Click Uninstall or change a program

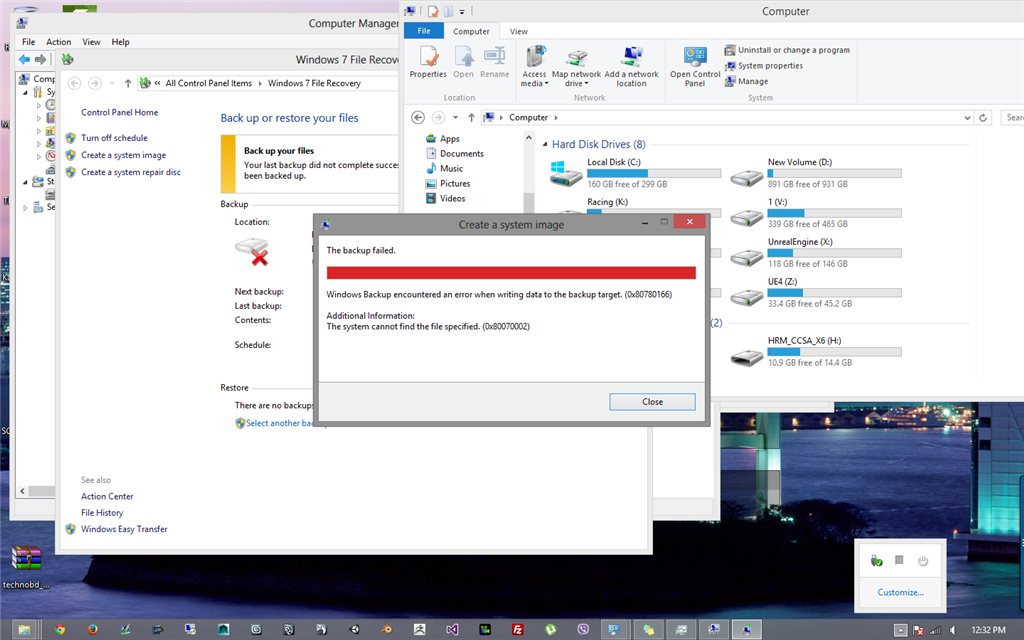click(787, 50)
